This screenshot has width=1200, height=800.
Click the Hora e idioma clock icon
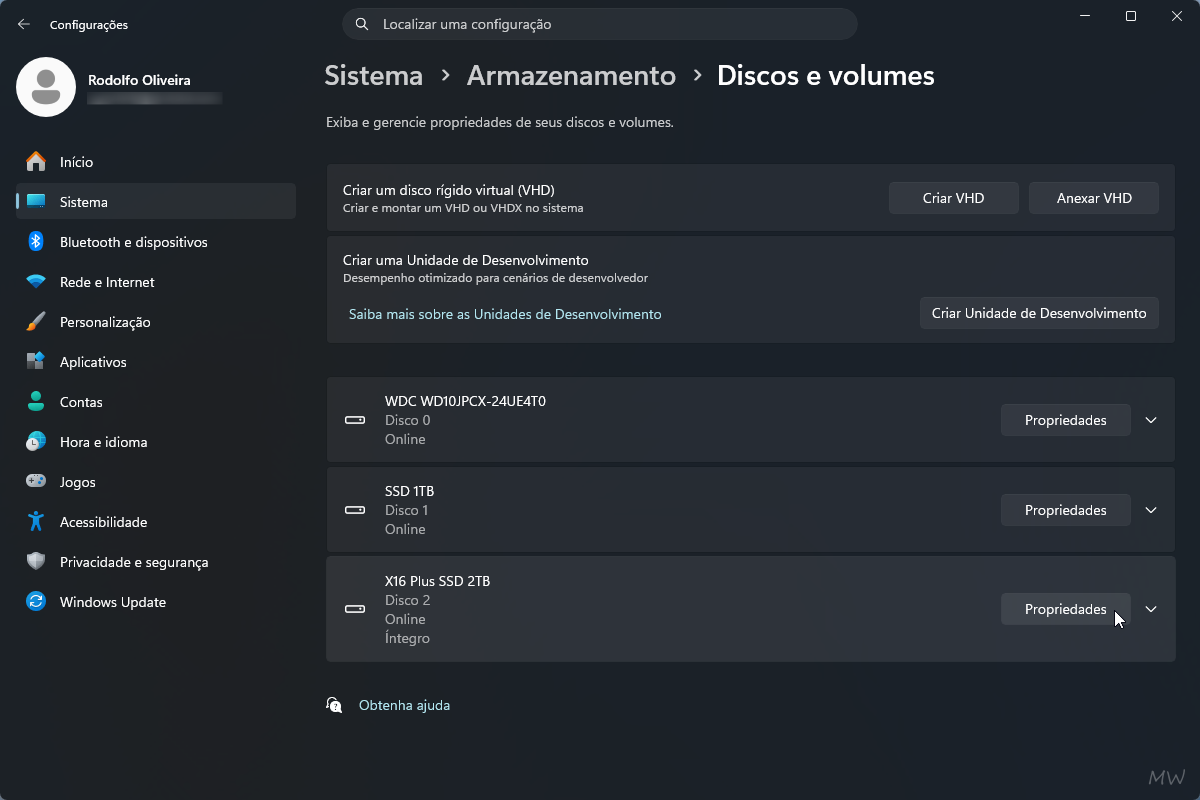coord(36,442)
